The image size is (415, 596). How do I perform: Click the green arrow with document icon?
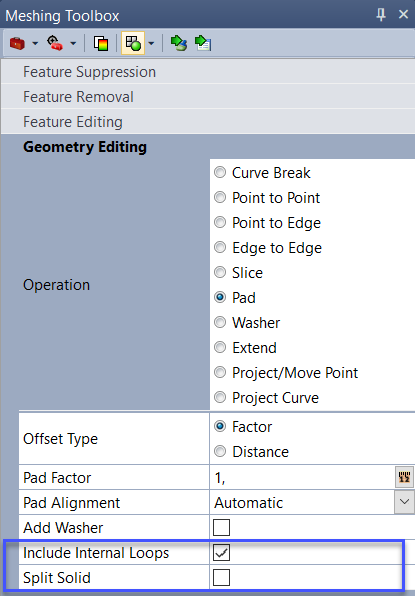[x=203, y=43]
